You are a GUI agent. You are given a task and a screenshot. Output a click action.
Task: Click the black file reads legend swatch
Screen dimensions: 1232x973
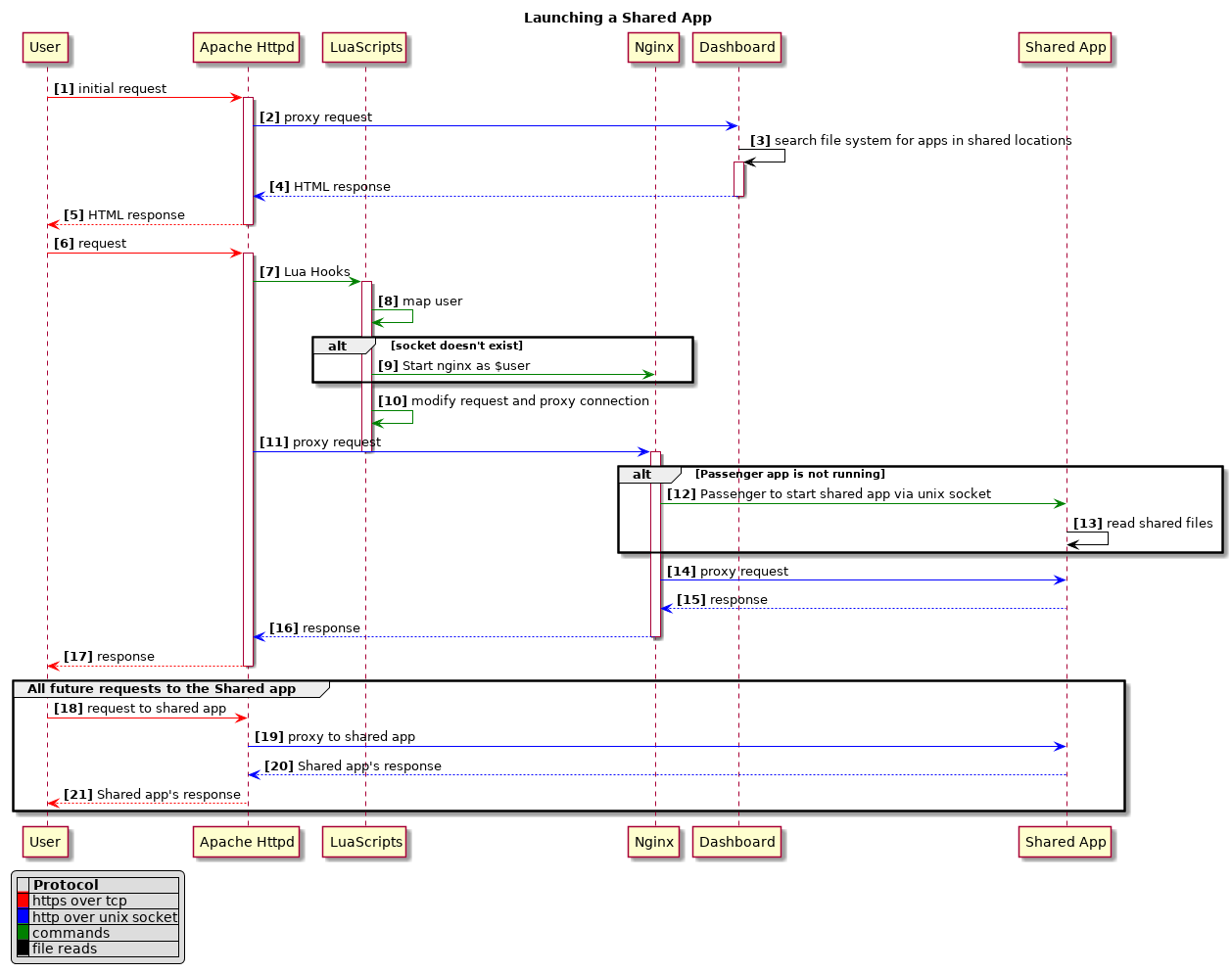click(23, 949)
